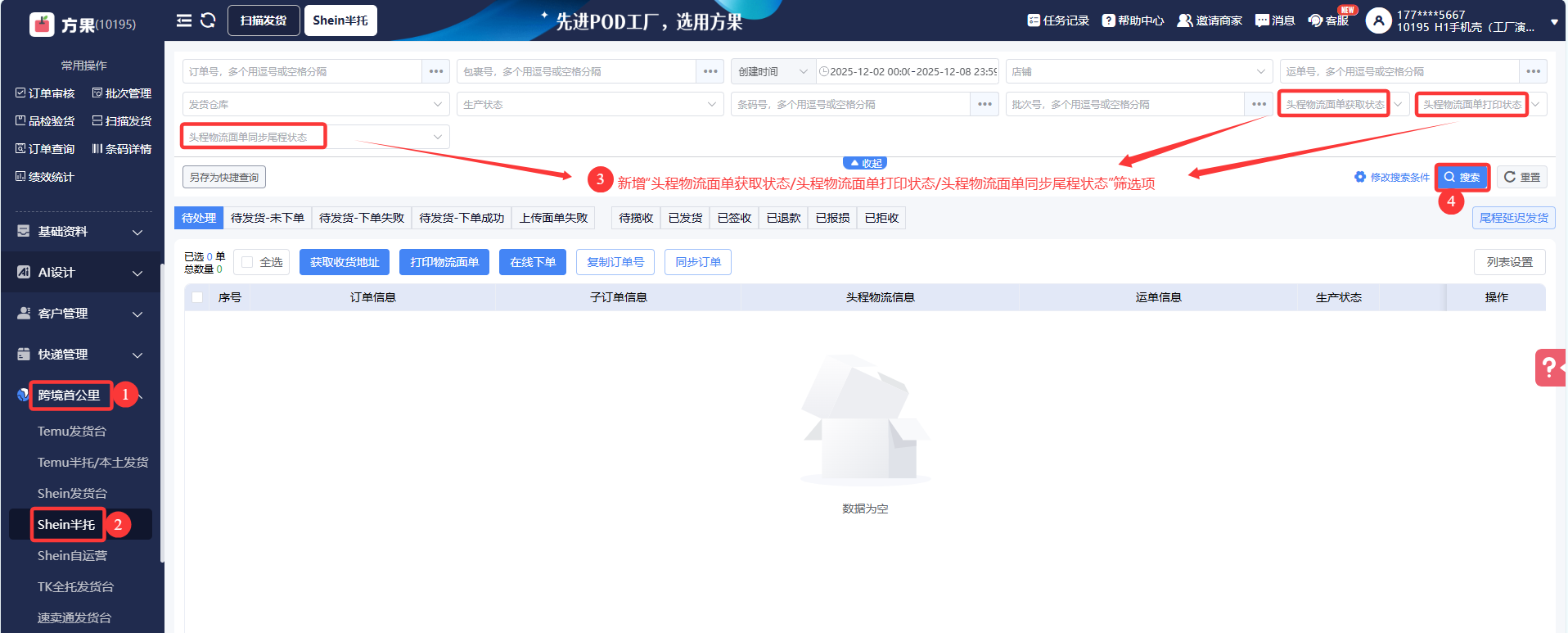Open 订单审核 shortcut
This screenshot has width=1568, height=633.
pos(45,93)
